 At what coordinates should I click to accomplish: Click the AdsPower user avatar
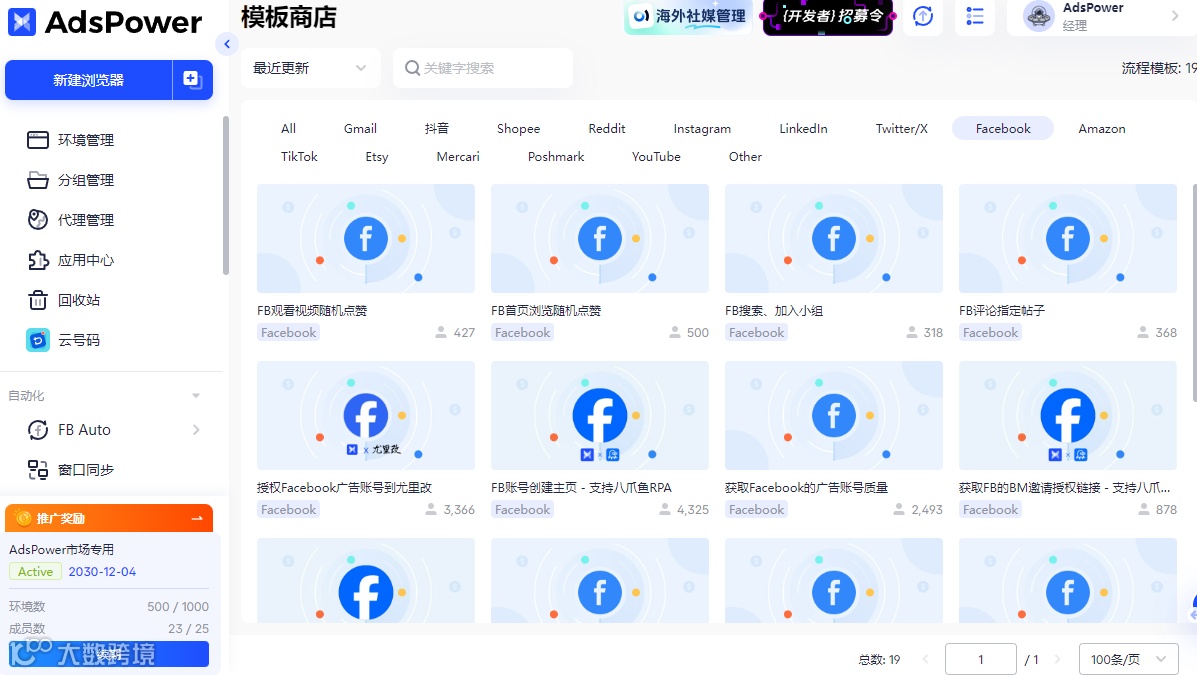tap(1038, 16)
